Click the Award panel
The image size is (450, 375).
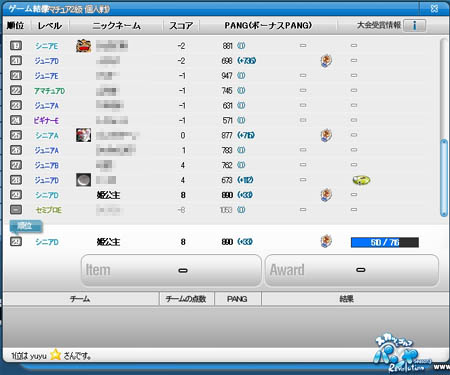(352, 270)
